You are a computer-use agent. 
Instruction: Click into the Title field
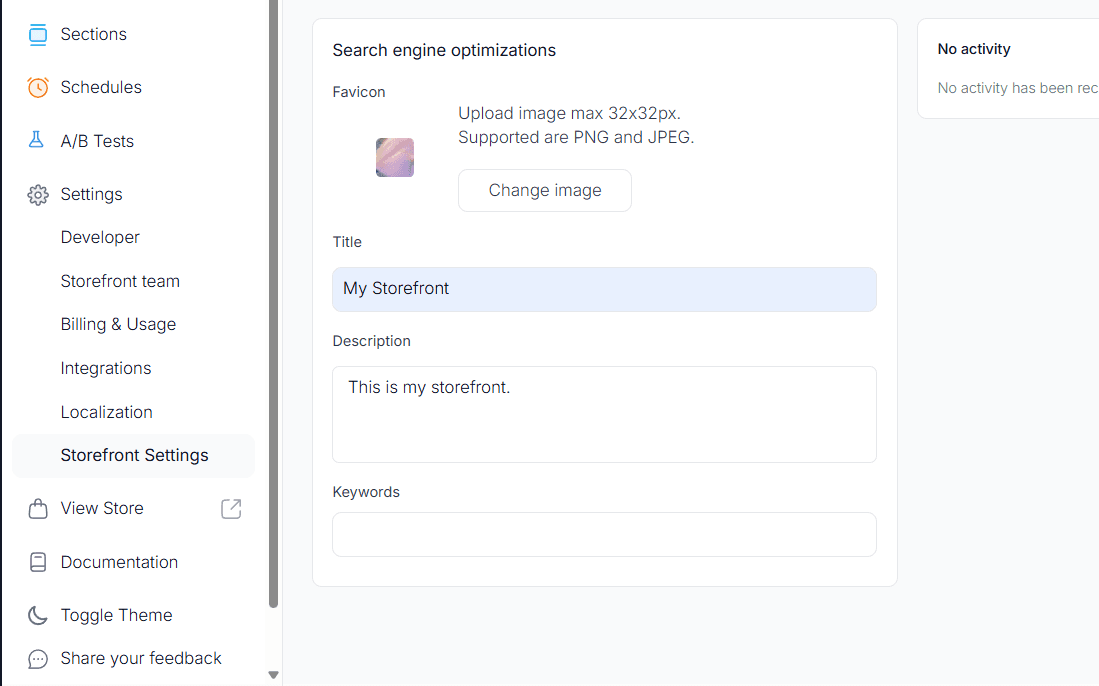pyautogui.click(x=604, y=287)
